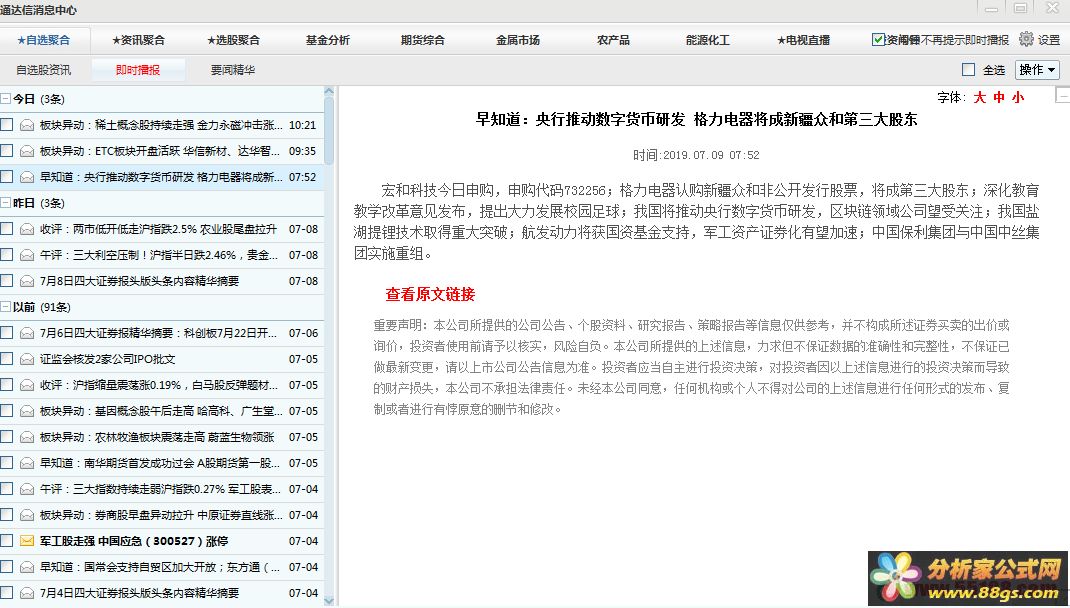The image size is (1070, 608).
Task: Switch to ★资讯聚合 tab
Action: (x=139, y=40)
